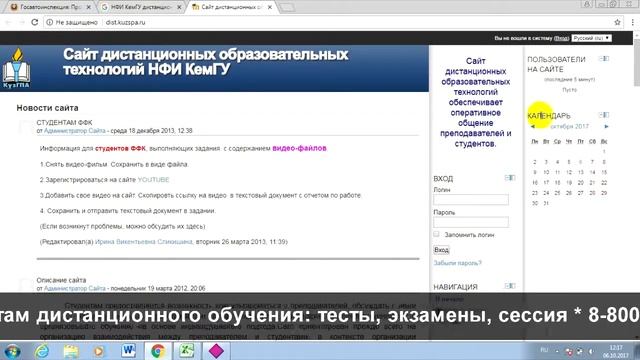Bookmark this page with the star icon
This screenshot has width=640, height=360.
617,22
